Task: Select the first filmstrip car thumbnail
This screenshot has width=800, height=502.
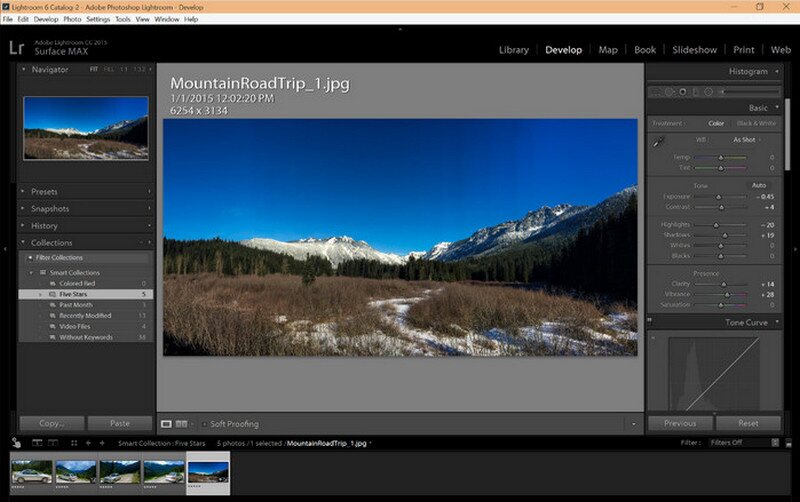Action: pos(32,472)
